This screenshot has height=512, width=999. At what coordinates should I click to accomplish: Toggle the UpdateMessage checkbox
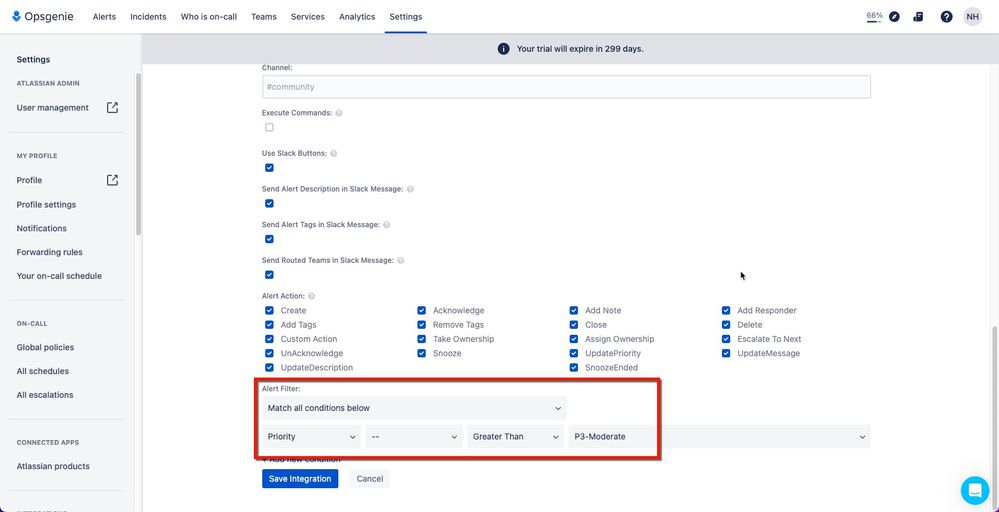point(726,353)
